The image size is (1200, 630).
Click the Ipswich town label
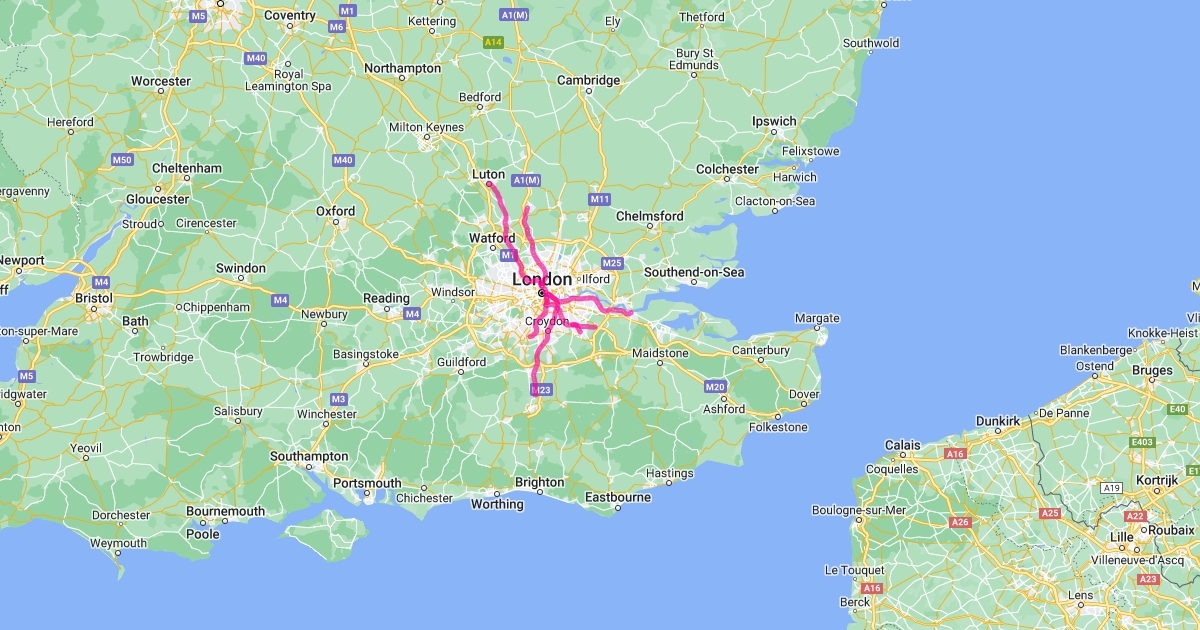(x=775, y=121)
